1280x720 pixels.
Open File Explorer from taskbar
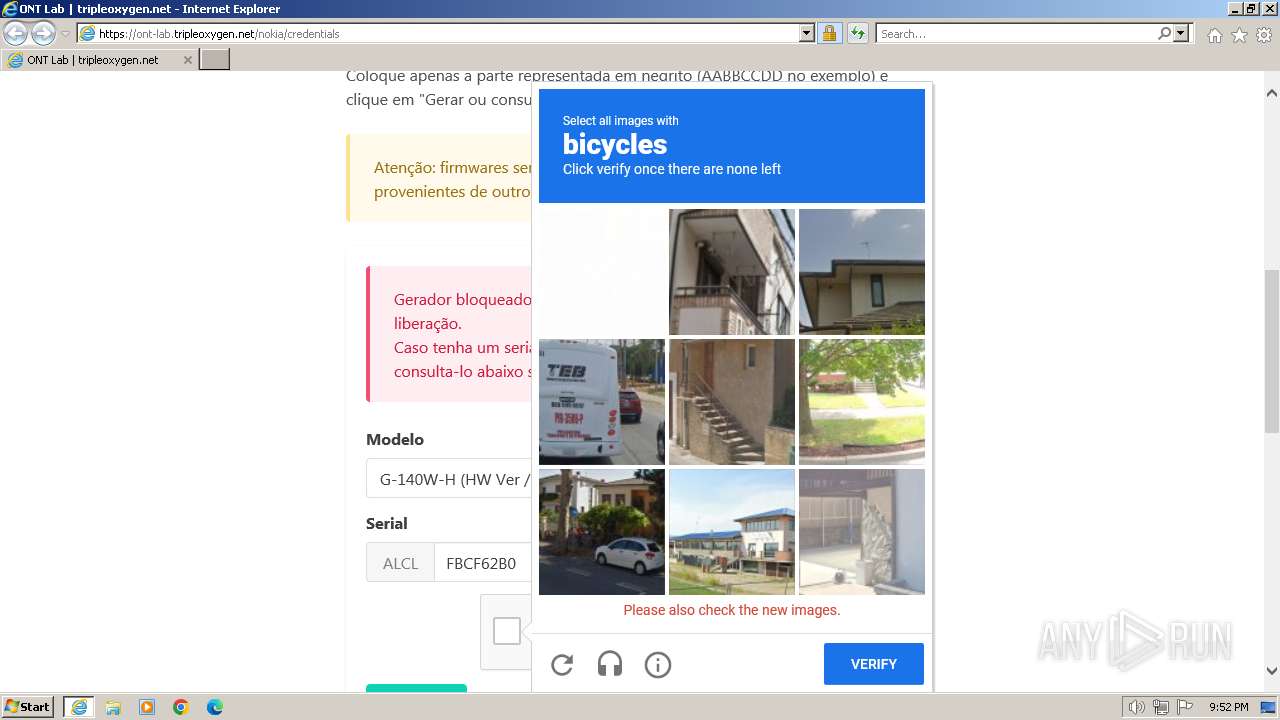[113, 707]
